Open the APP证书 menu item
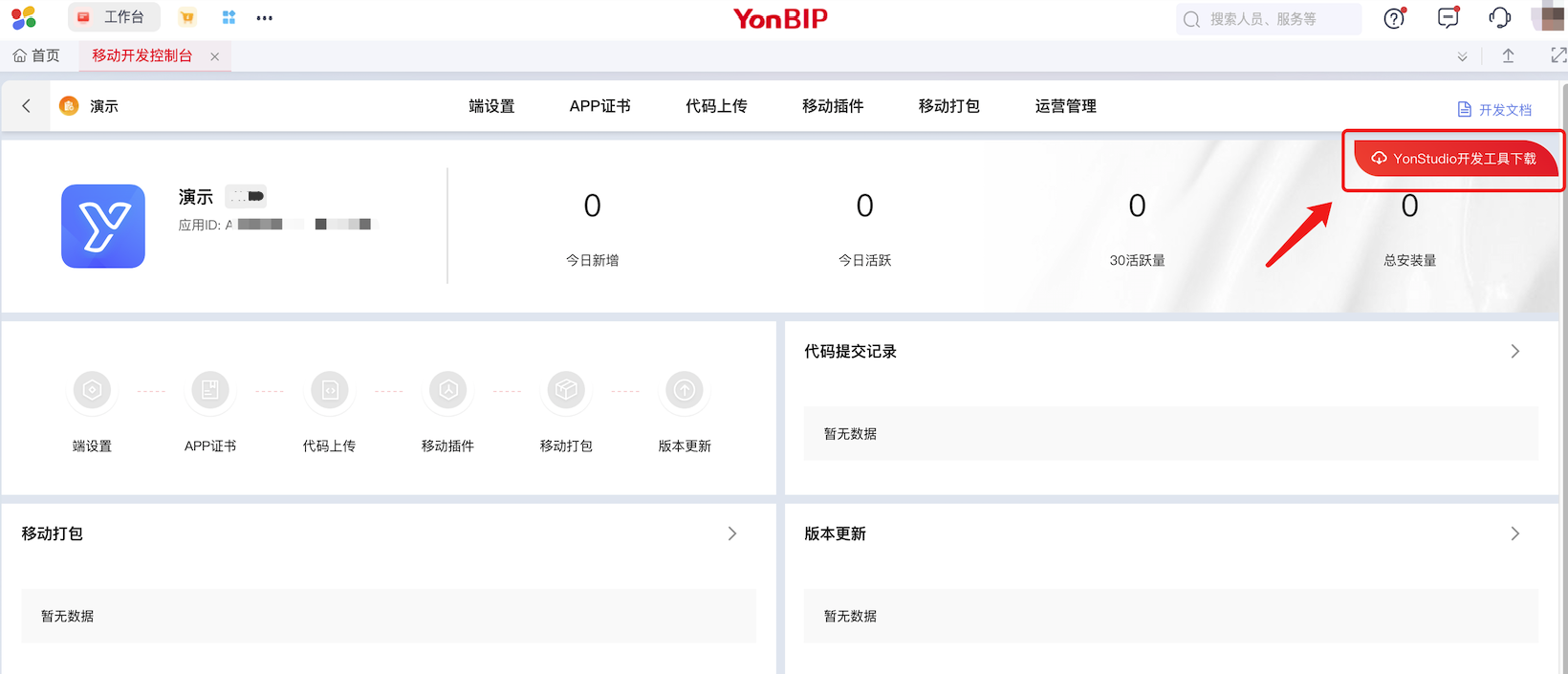 click(x=599, y=106)
